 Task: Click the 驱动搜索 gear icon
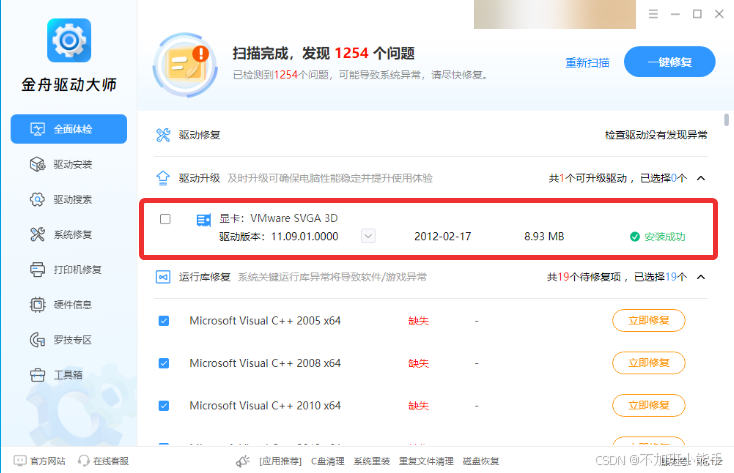(37, 200)
